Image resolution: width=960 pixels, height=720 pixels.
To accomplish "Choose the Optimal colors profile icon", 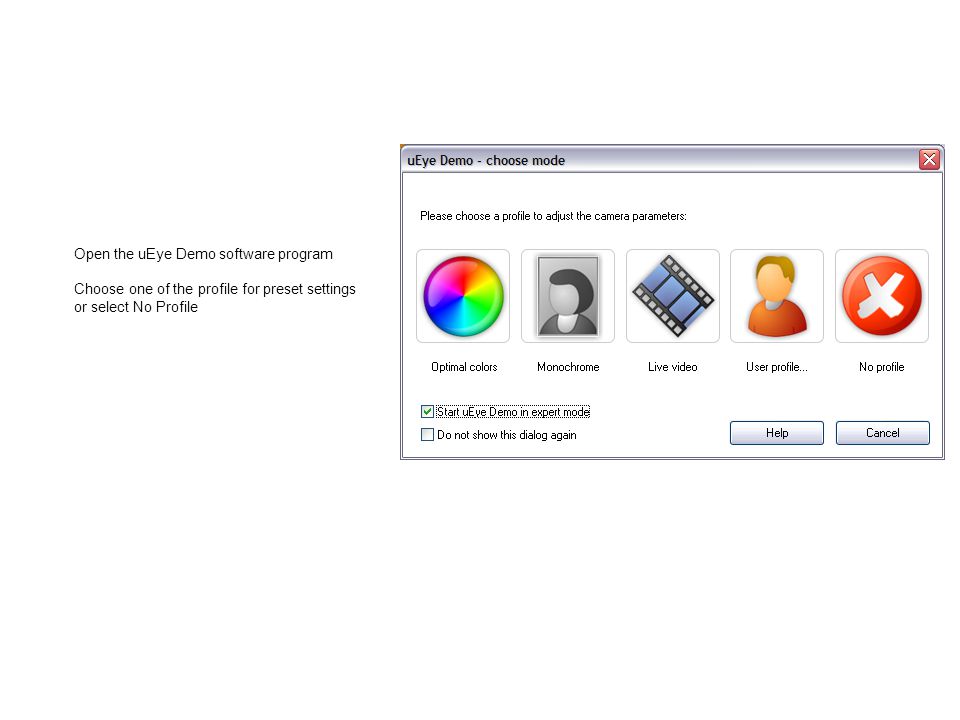I will pos(463,296).
